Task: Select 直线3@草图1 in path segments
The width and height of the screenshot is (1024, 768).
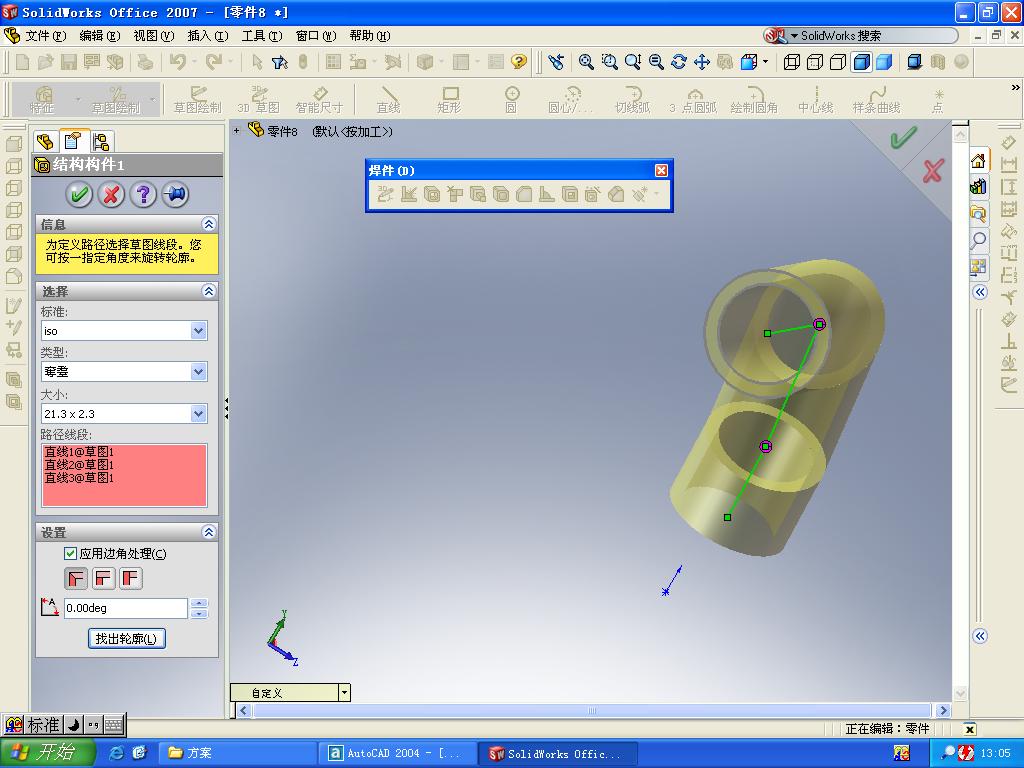Action: click(x=79, y=478)
